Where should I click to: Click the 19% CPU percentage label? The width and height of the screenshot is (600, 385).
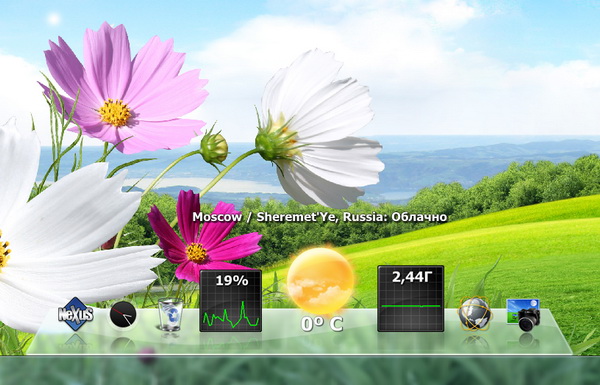(232, 281)
